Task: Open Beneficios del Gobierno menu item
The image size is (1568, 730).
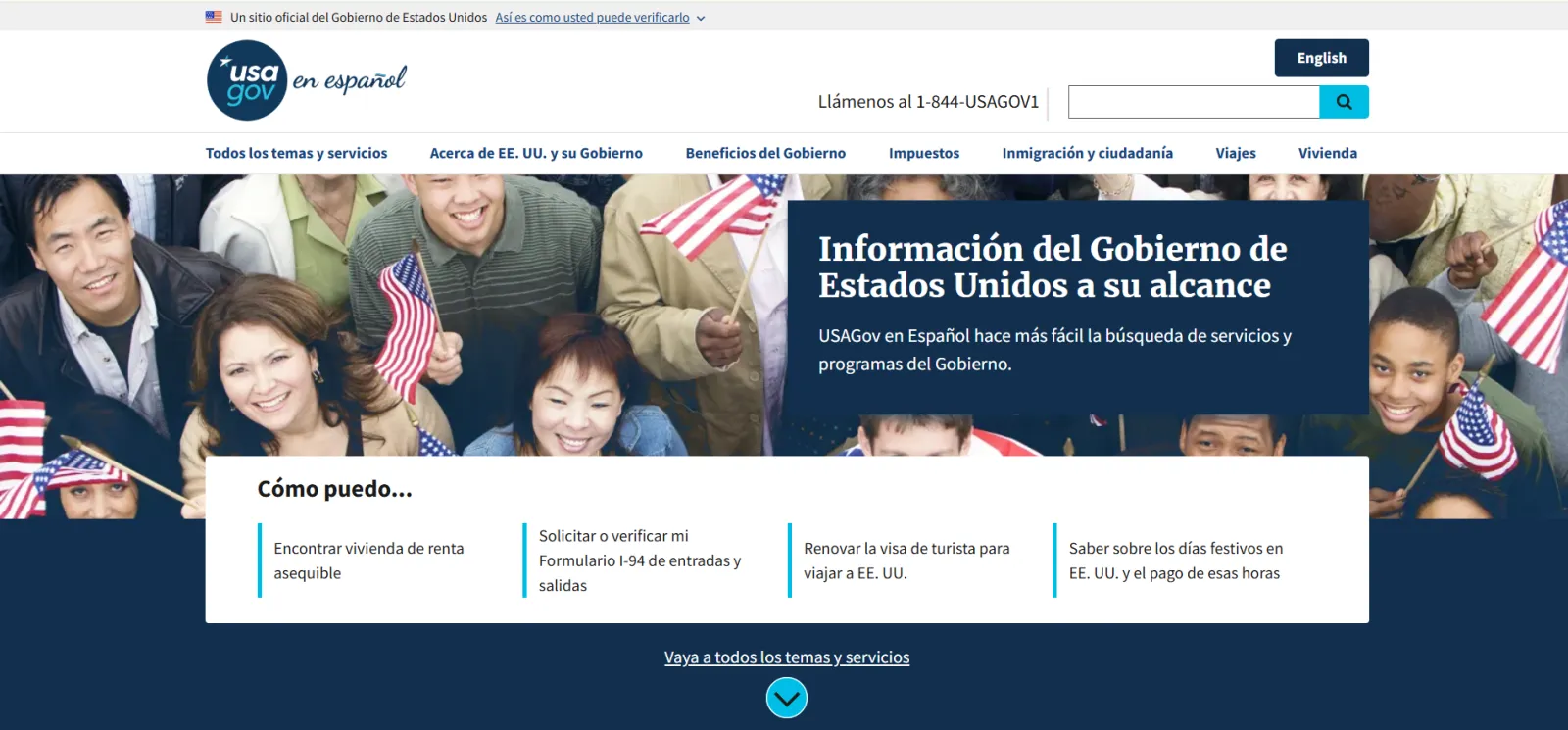Action: click(765, 153)
